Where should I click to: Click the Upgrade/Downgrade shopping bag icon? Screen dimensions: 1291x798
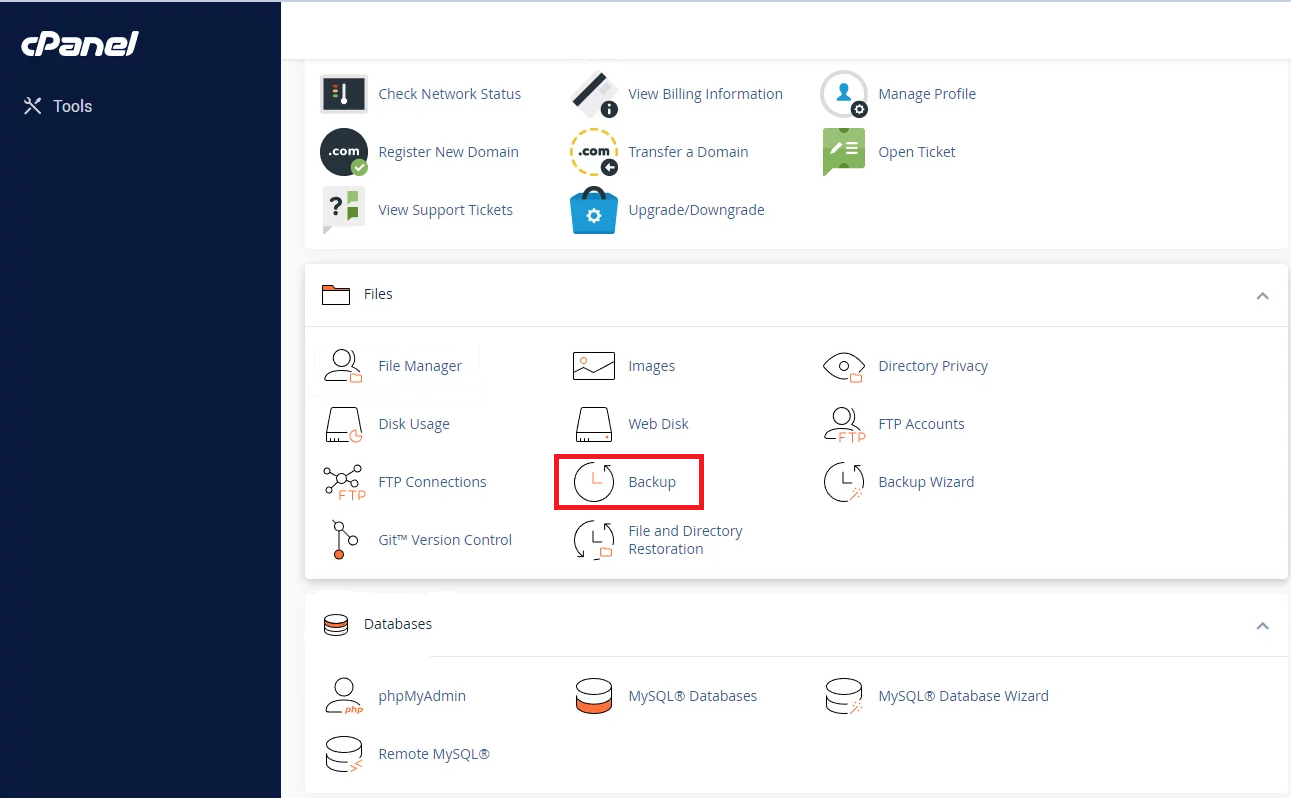pyautogui.click(x=594, y=210)
